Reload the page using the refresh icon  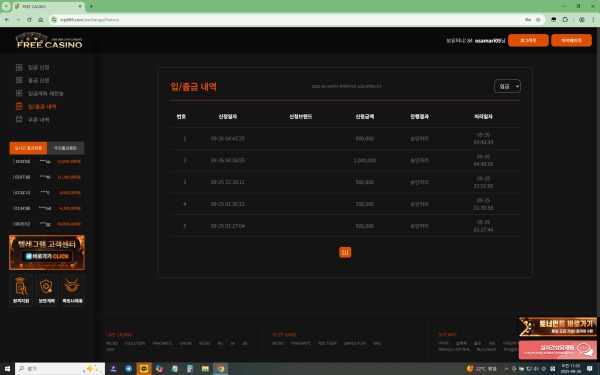29,20
